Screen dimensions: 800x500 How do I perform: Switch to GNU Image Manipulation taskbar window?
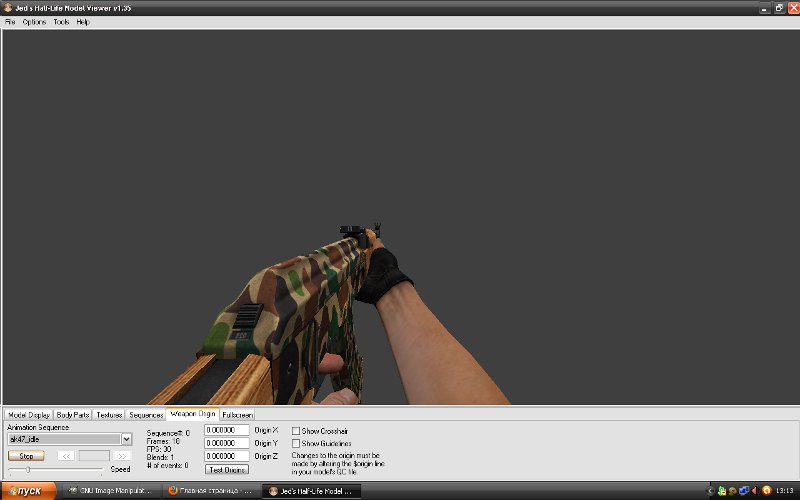point(111,491)
